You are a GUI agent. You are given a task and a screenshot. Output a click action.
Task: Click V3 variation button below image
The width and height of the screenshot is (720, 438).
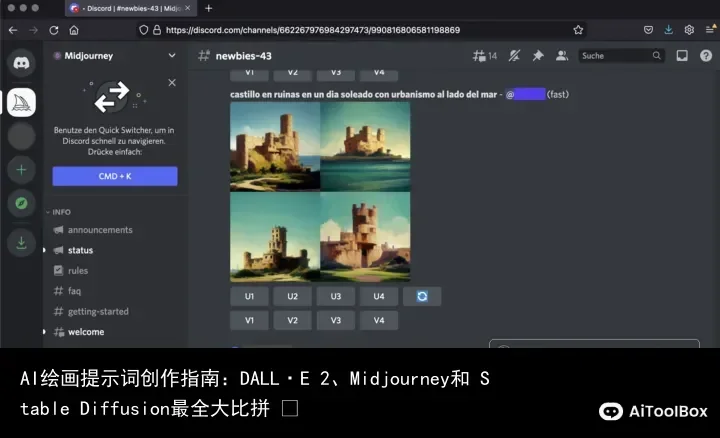tap(336, 320)
